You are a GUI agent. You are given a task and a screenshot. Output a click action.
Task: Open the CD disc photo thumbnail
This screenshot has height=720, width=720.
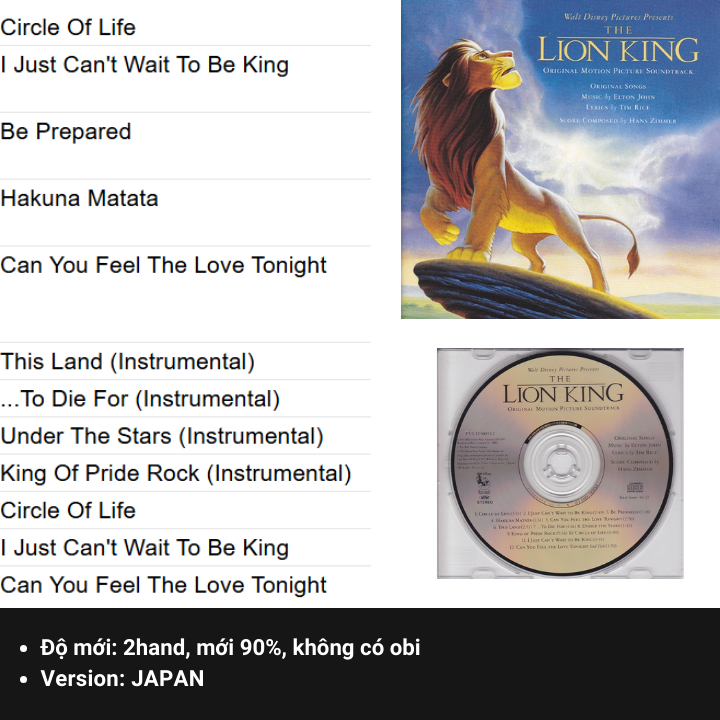560,463
